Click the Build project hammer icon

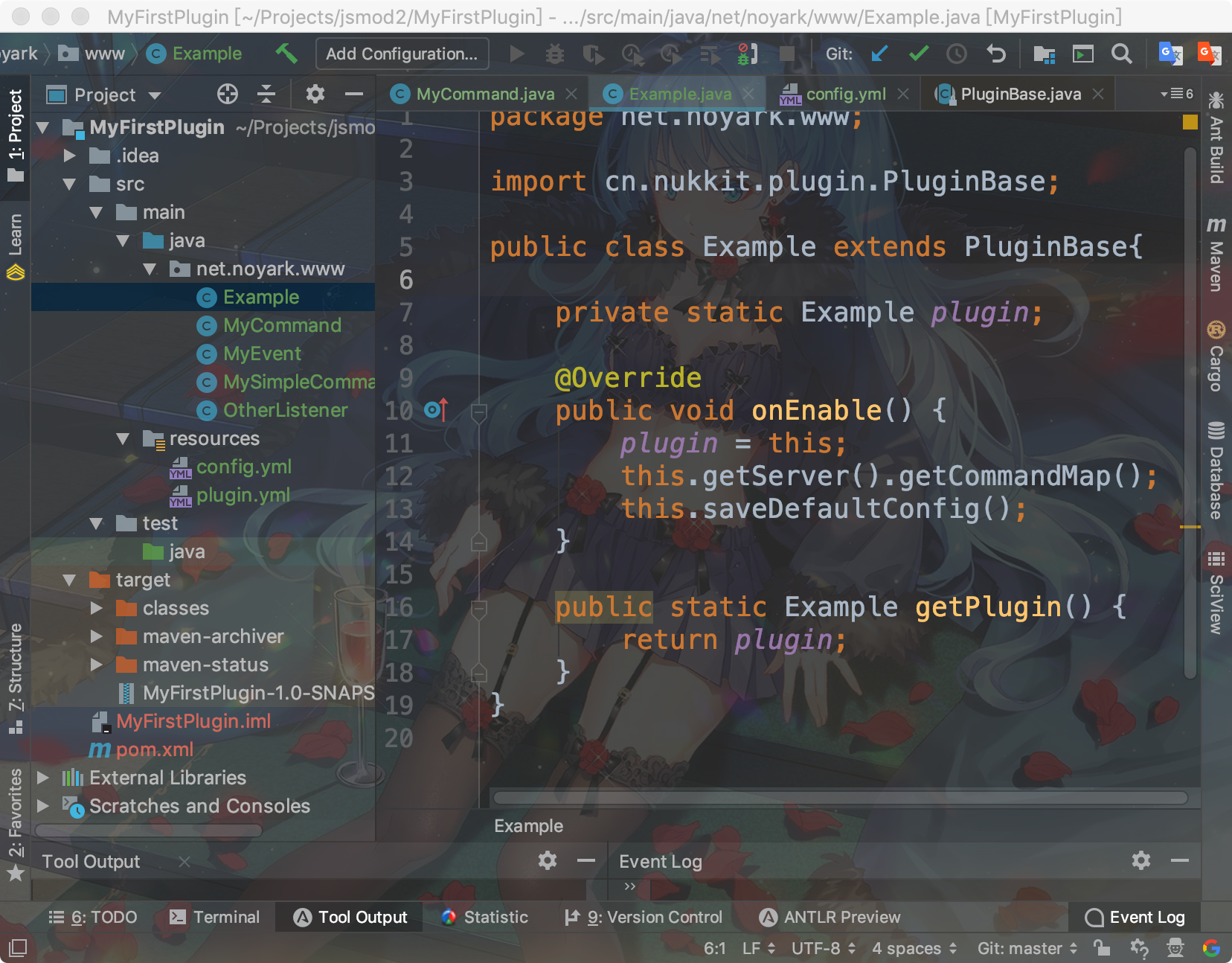click(286, 54)
